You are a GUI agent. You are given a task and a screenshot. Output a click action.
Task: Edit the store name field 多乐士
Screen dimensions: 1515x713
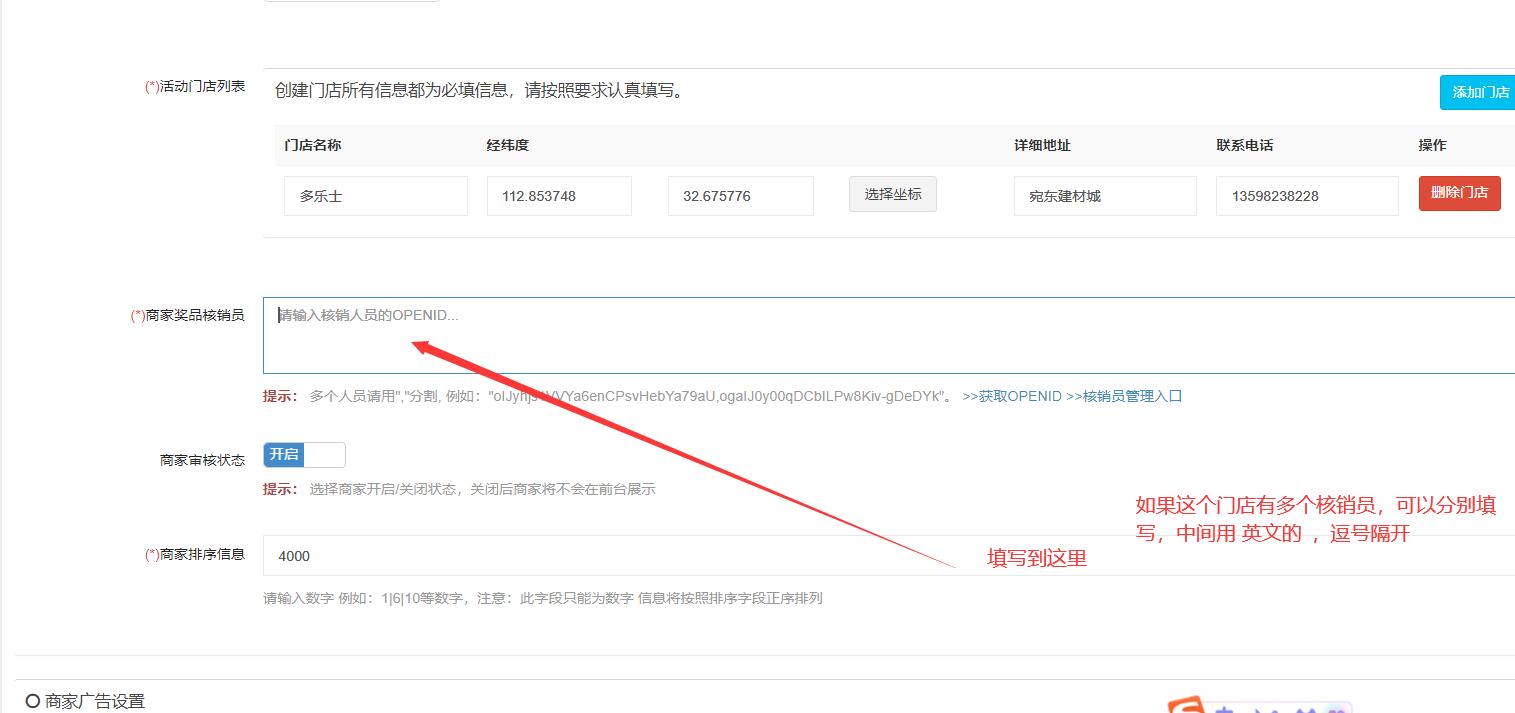tap(376, 196)
